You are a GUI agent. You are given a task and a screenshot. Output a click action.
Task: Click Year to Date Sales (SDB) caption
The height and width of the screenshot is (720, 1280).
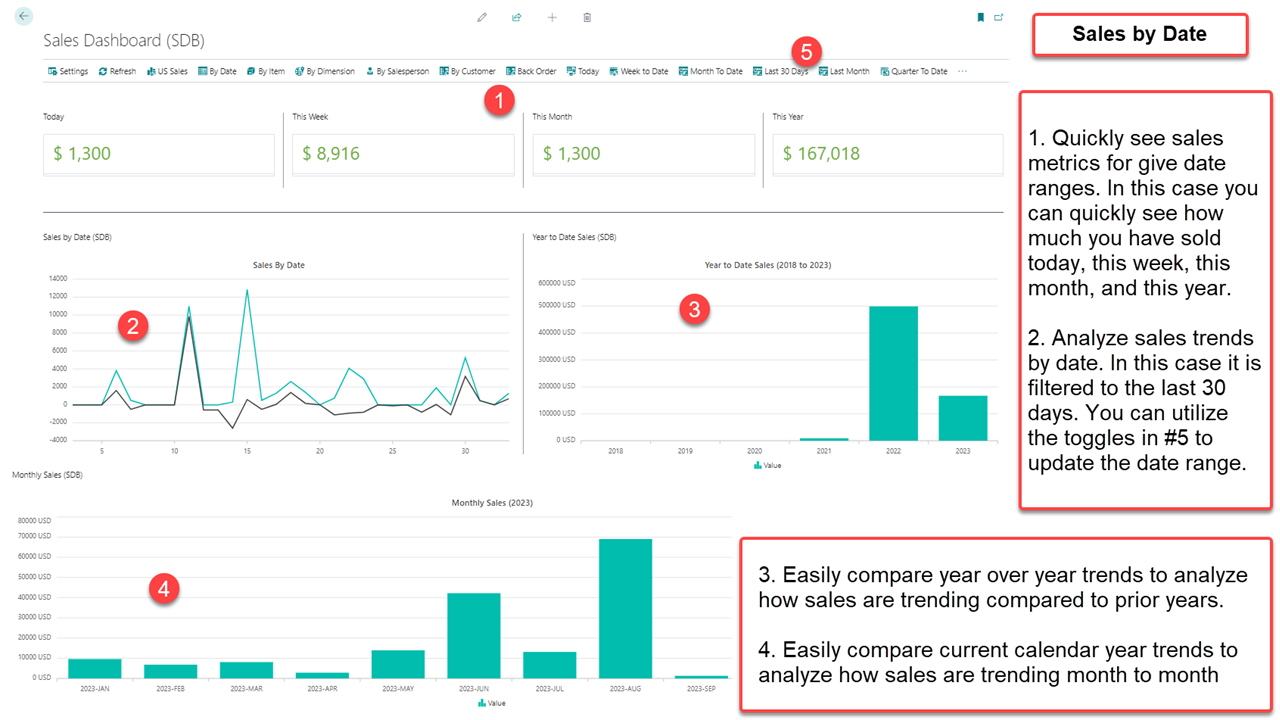[574, 237]
